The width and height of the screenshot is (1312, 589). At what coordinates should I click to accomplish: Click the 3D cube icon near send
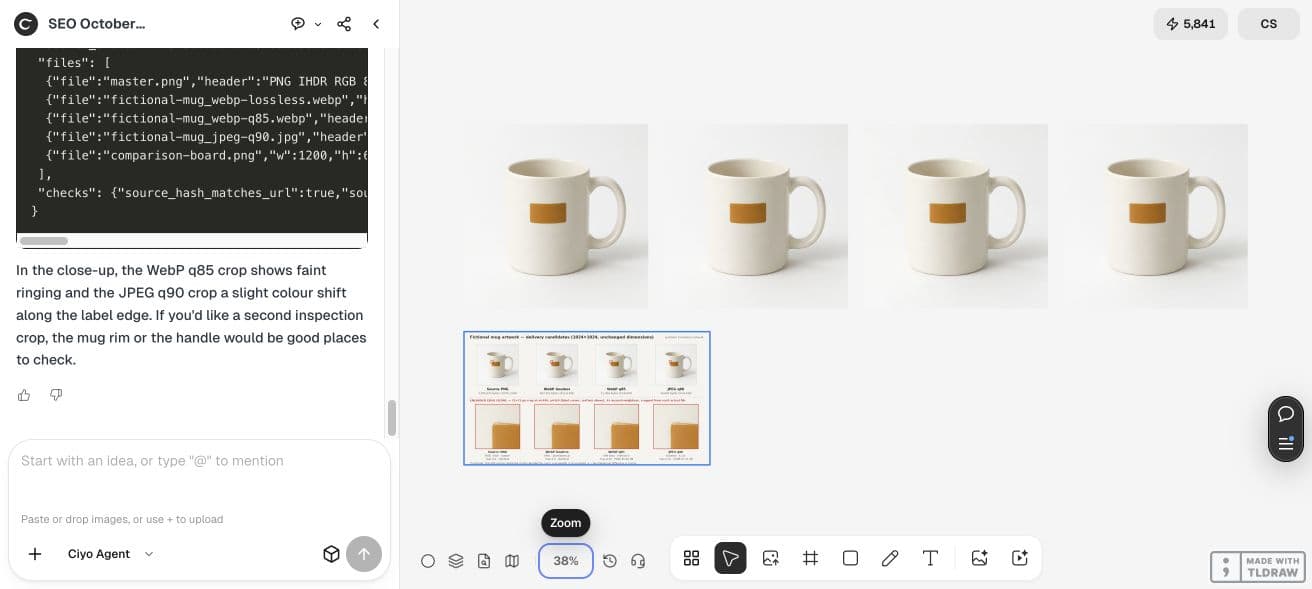coord(332,554)
